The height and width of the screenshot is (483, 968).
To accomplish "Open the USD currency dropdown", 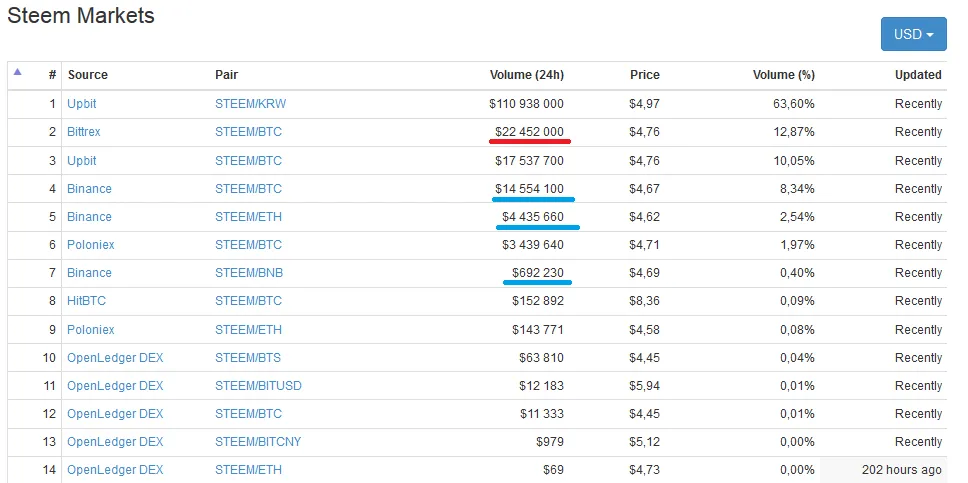I will [x=913, y=34].
